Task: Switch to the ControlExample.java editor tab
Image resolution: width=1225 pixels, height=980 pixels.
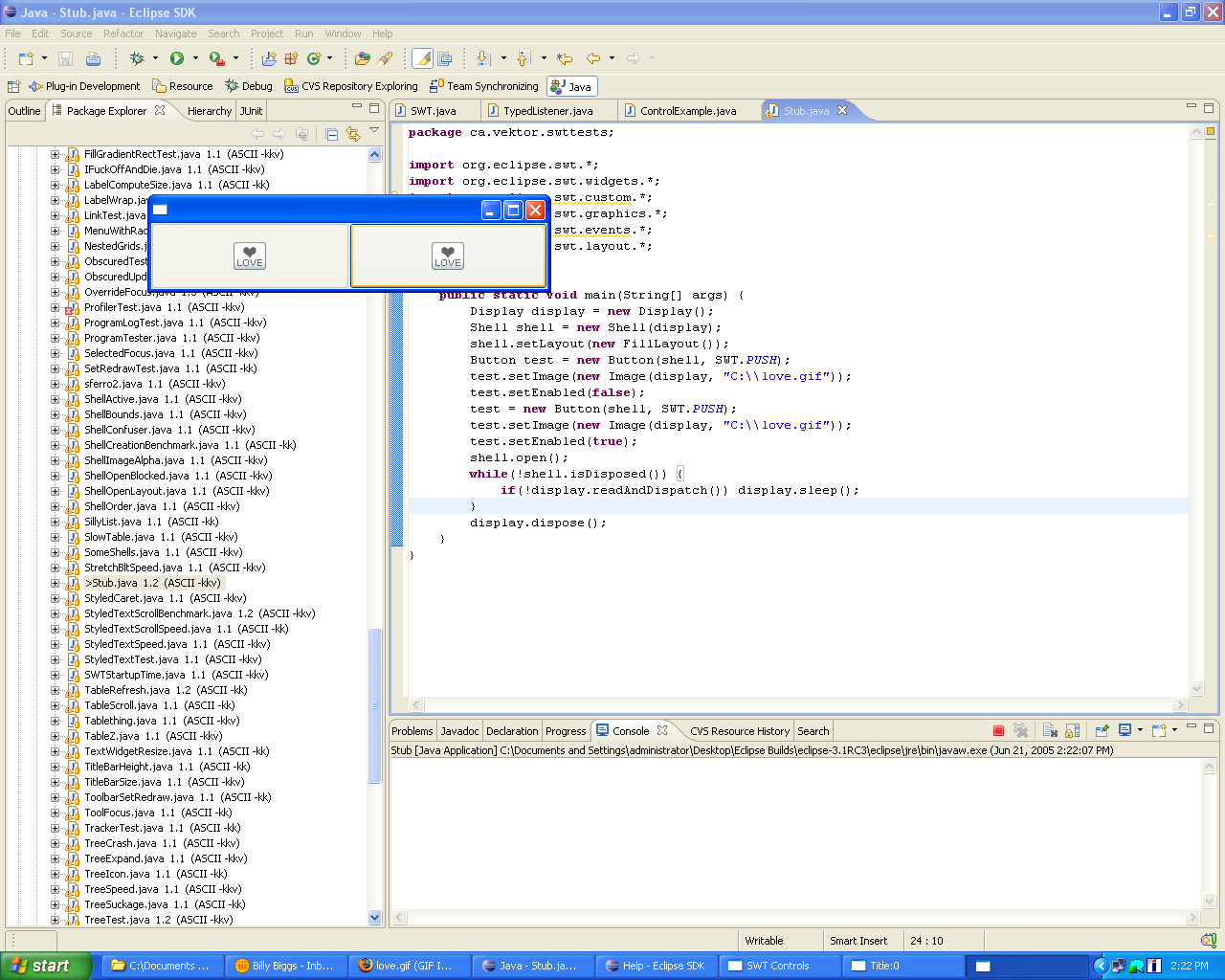Action: point(688,111)
